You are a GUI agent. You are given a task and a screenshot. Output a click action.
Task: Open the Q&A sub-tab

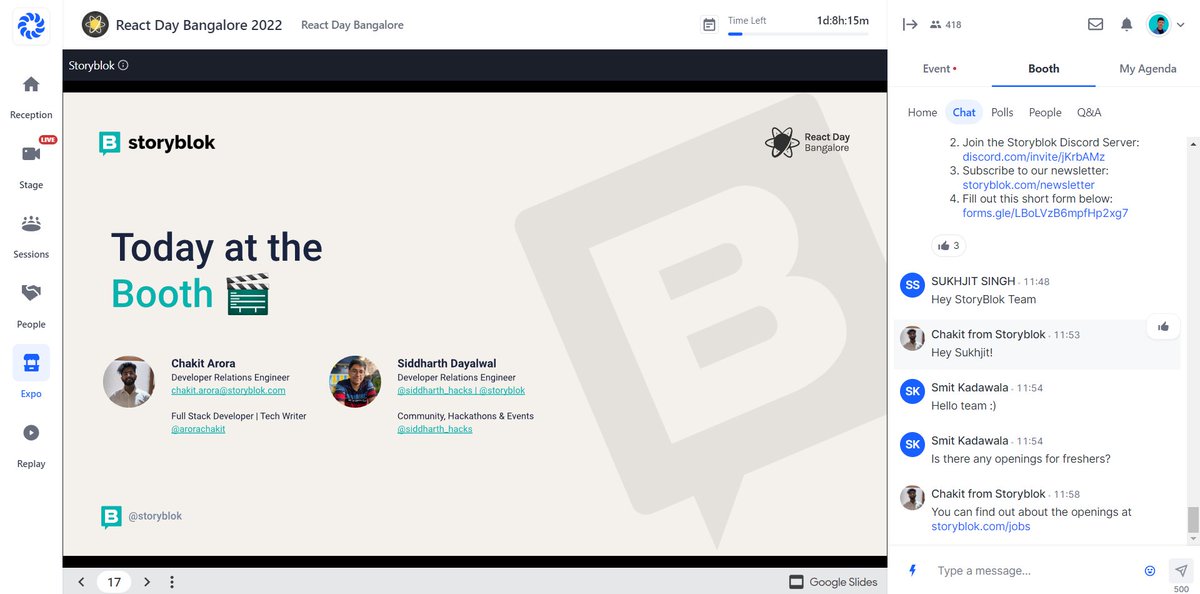click(x=1089, y=113)
